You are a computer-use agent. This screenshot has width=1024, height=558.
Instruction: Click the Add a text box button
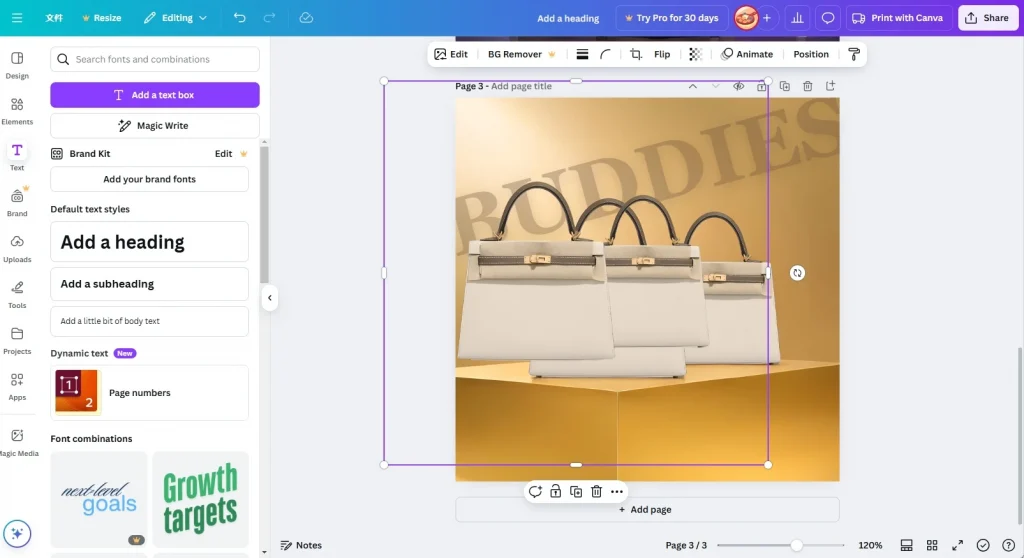(x=155, y=95)
